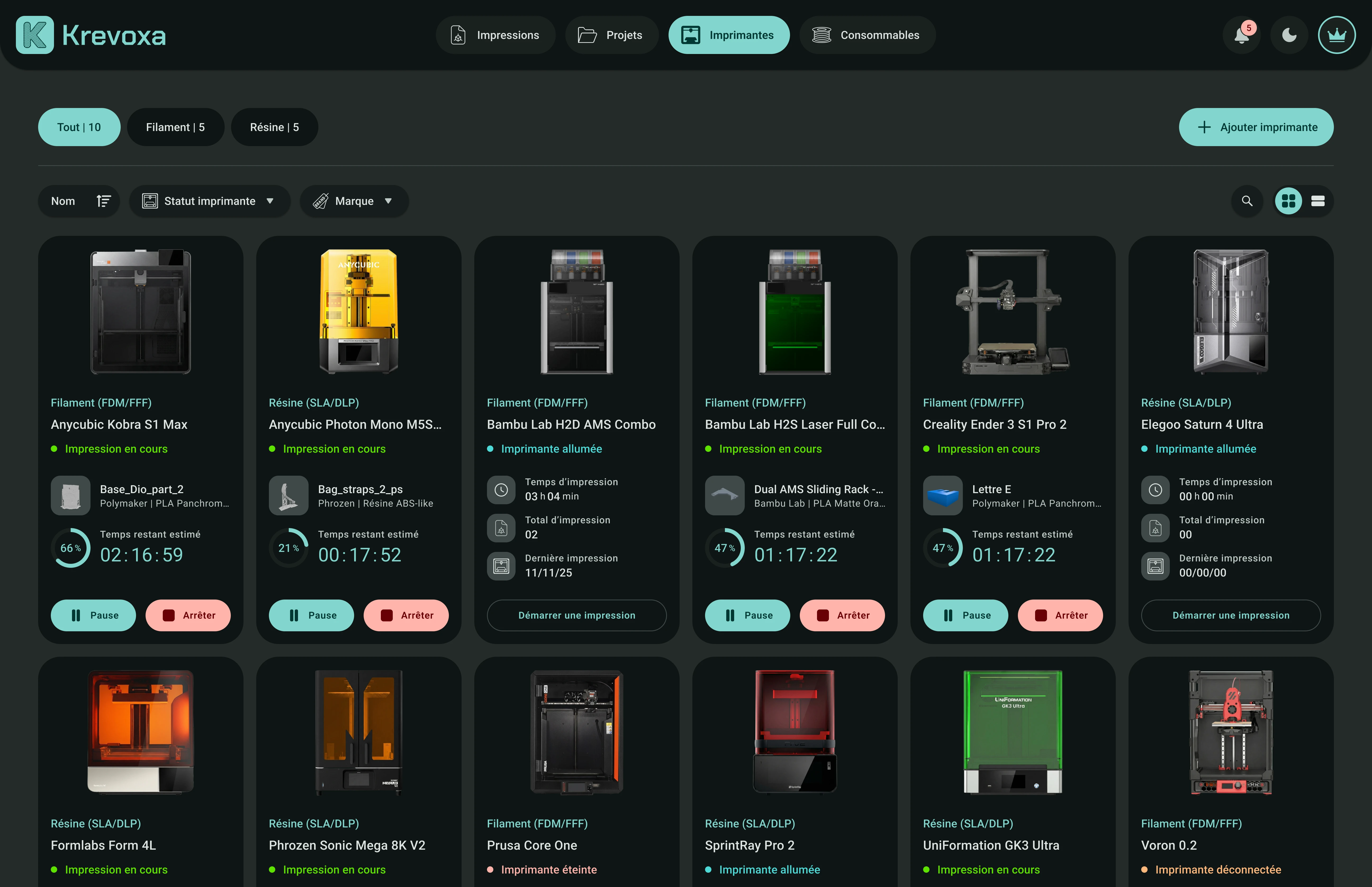The image size is (1372, 887).
Task: Open SprintRay Pro 2 printer image
Action: pyautogui.click(x=795, y=732)
